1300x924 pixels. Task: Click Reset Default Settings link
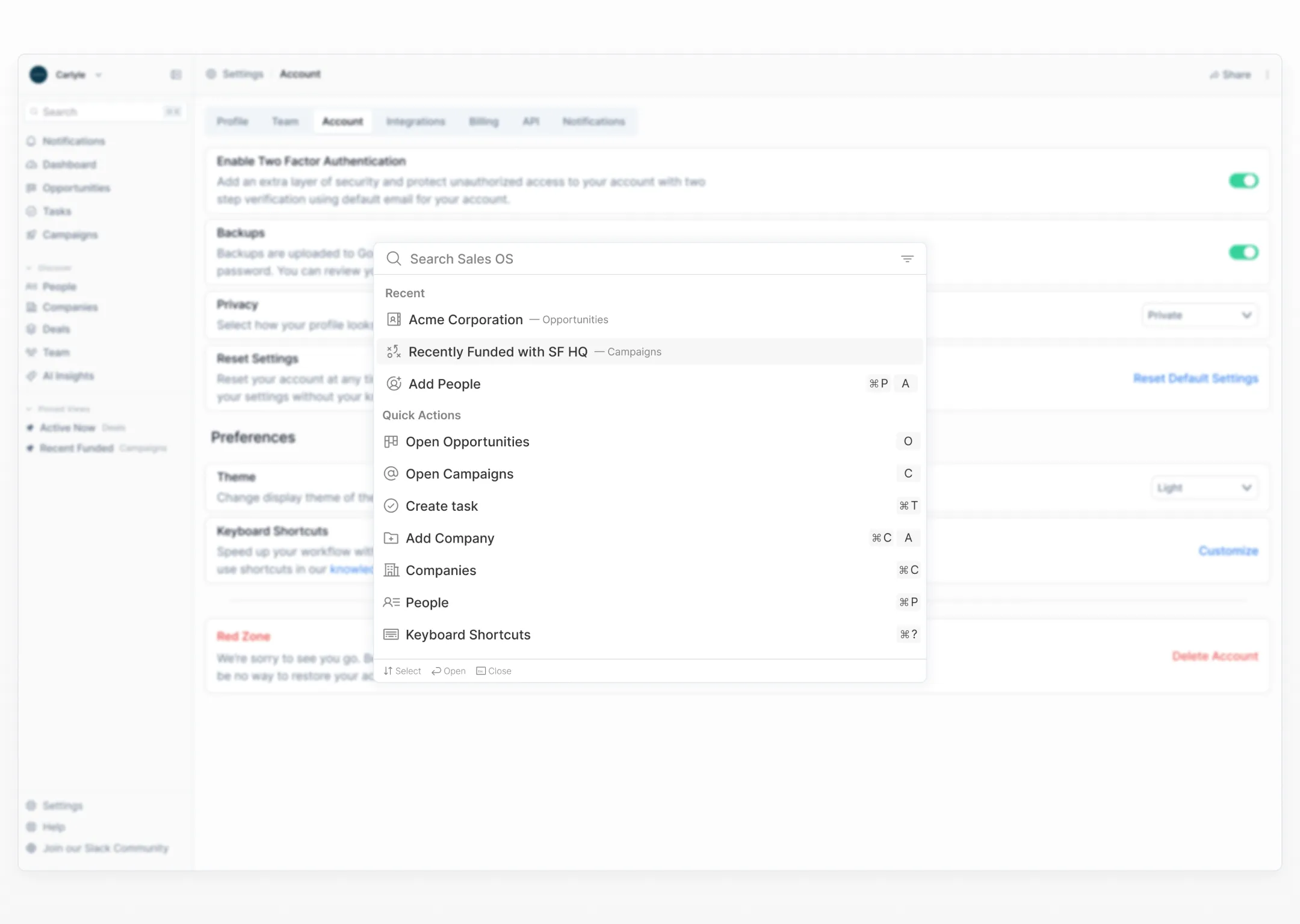point(1196,378)
